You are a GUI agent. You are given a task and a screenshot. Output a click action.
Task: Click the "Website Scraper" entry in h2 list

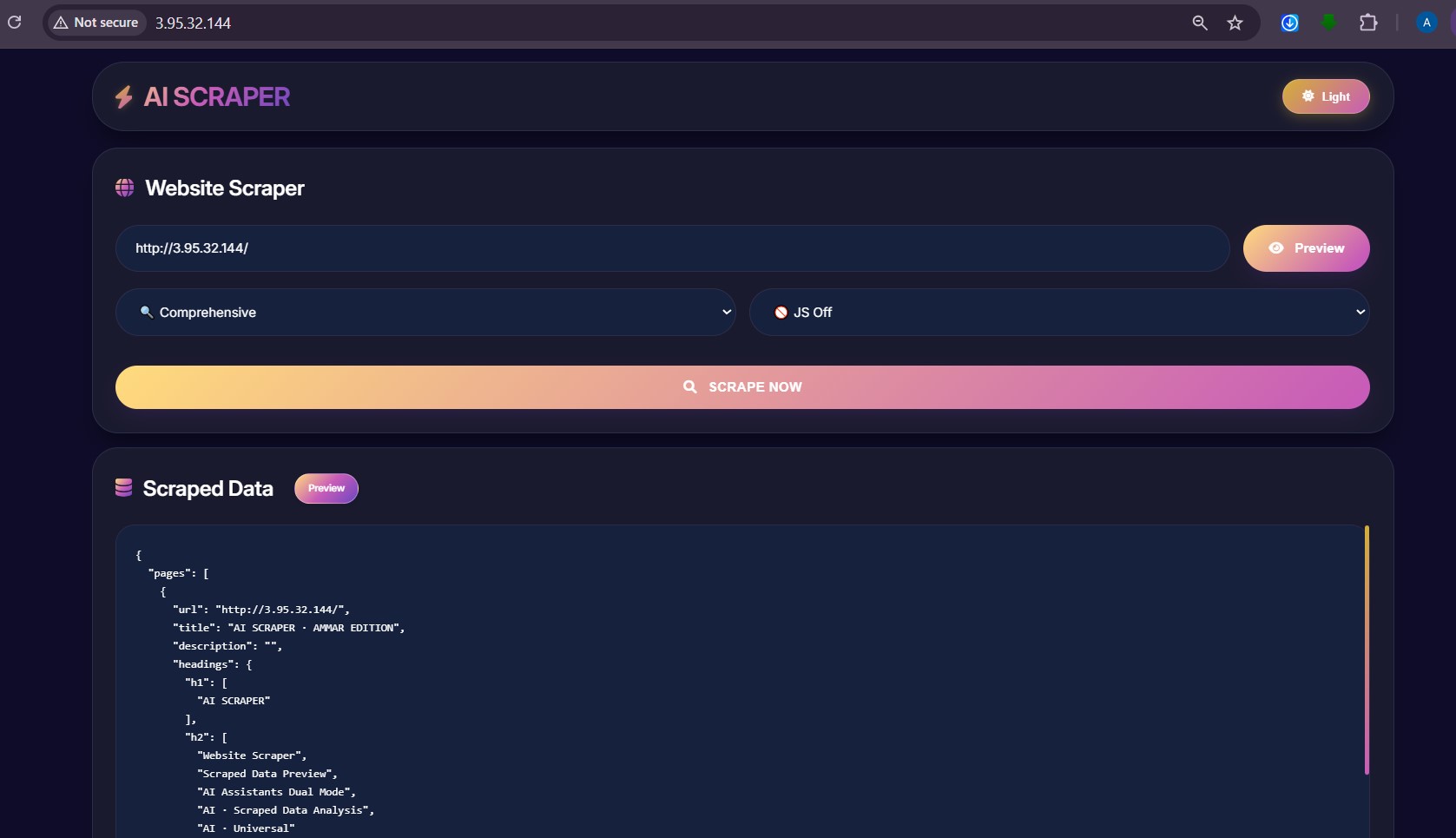coord(252,756)
